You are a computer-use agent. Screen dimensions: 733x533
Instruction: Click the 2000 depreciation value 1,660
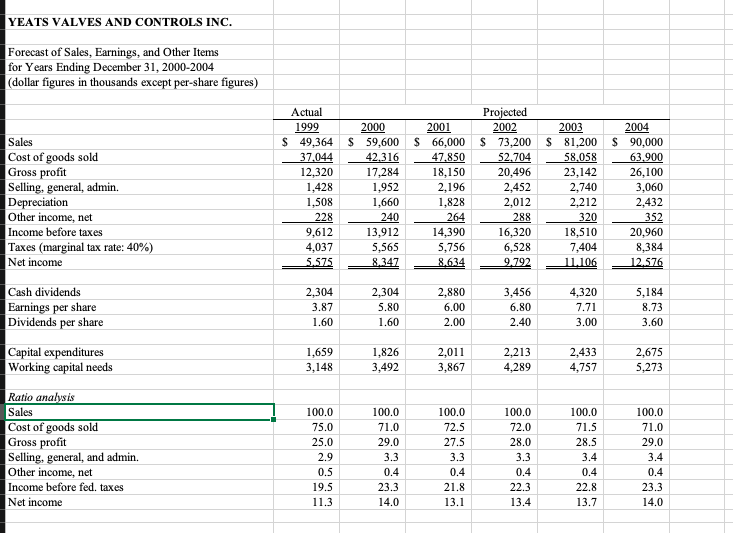pyautogui.click(x=385, y=202)
